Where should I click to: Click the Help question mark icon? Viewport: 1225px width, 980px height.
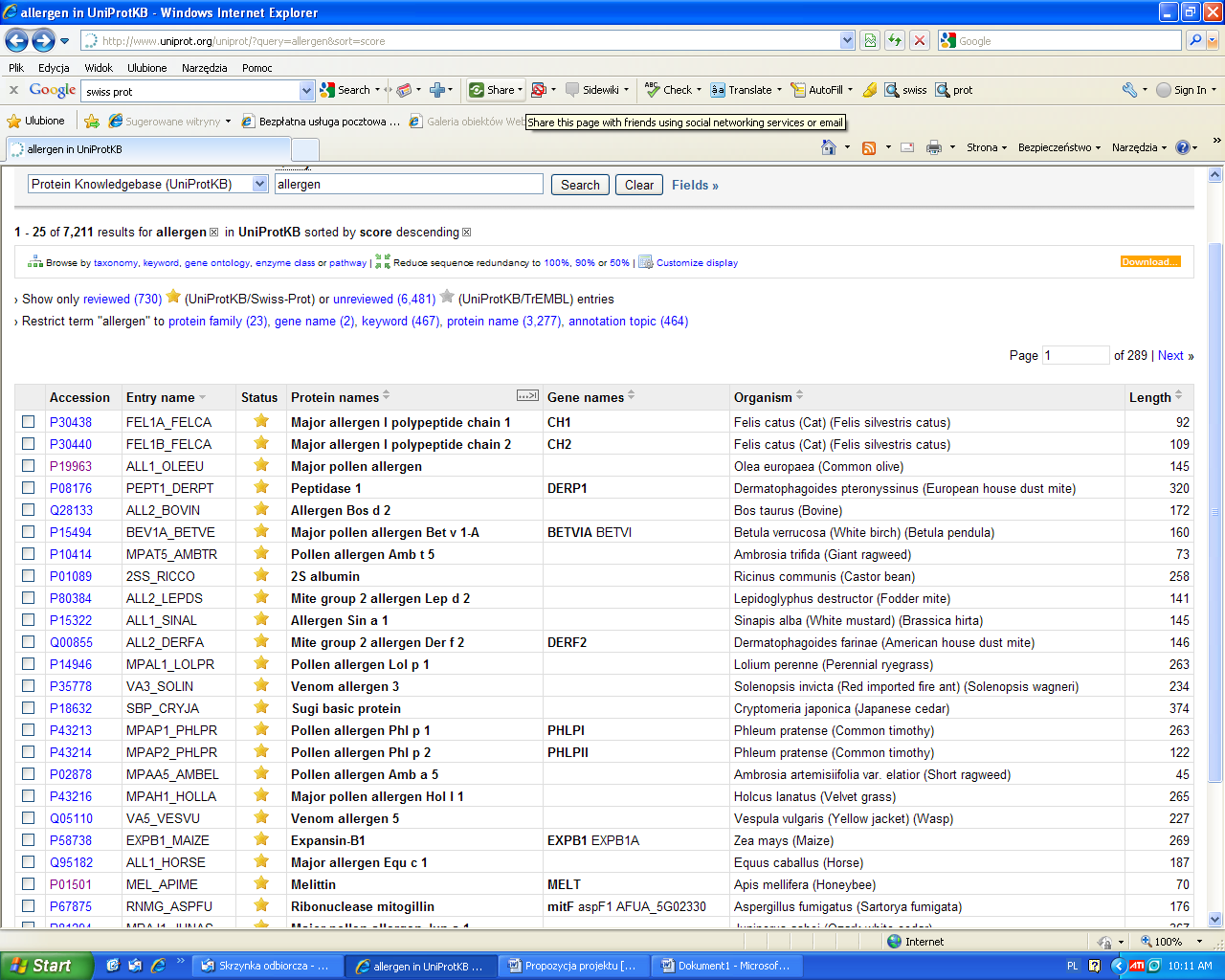pos(1183,147)
